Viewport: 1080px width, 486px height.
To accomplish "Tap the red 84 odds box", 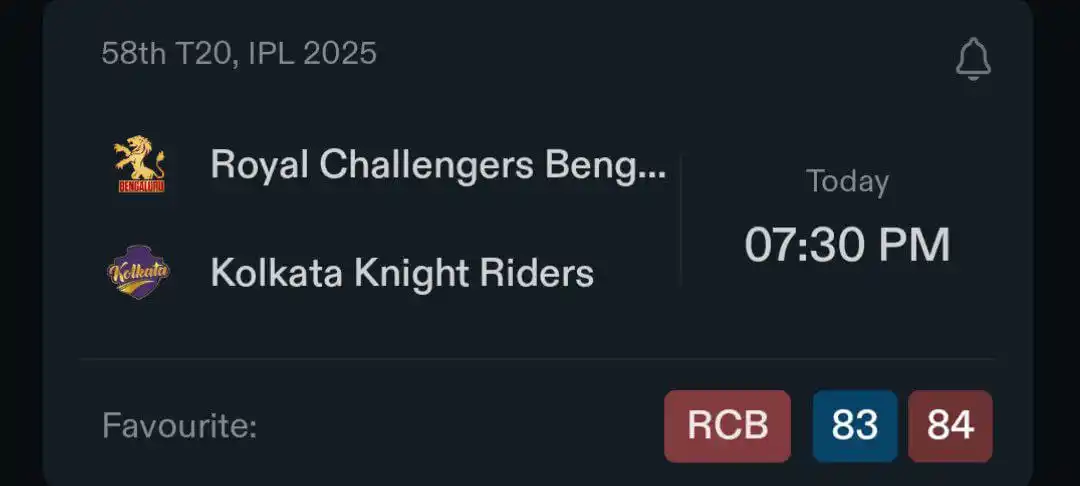I will (951, 426).
